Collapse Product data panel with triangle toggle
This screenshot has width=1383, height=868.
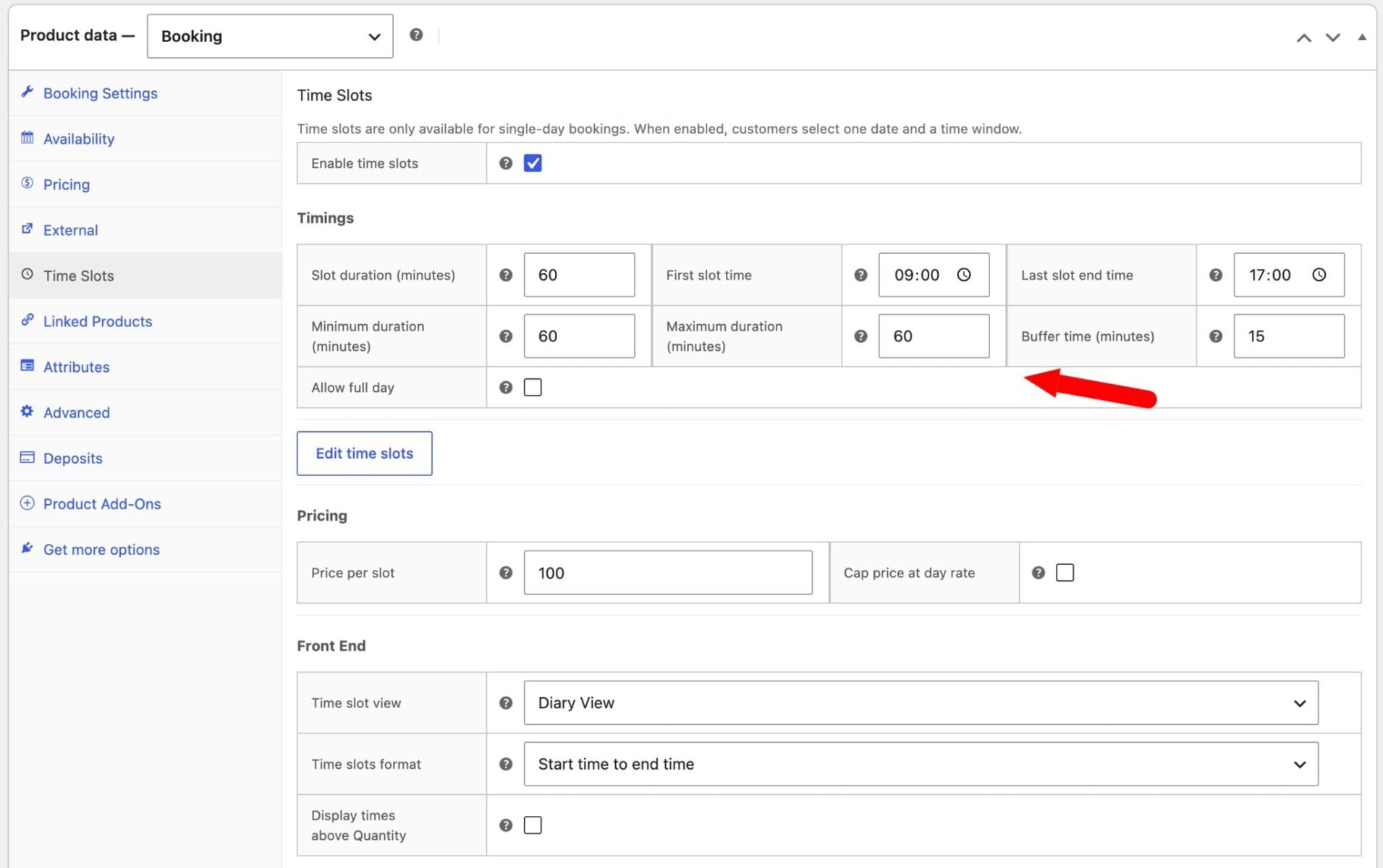coord(1362,37)
